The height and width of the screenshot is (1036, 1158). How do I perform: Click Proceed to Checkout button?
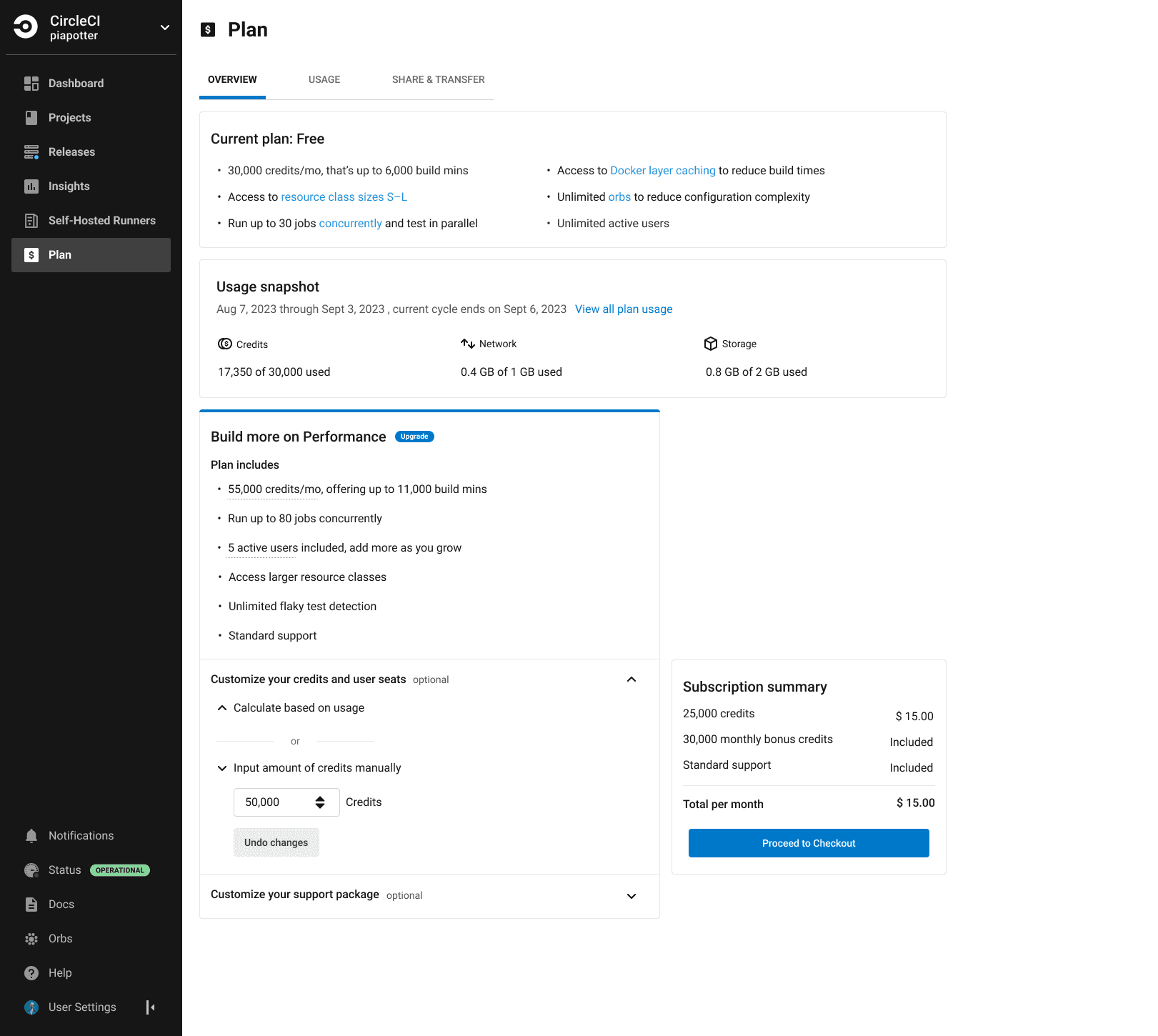[x=809, y=843]
